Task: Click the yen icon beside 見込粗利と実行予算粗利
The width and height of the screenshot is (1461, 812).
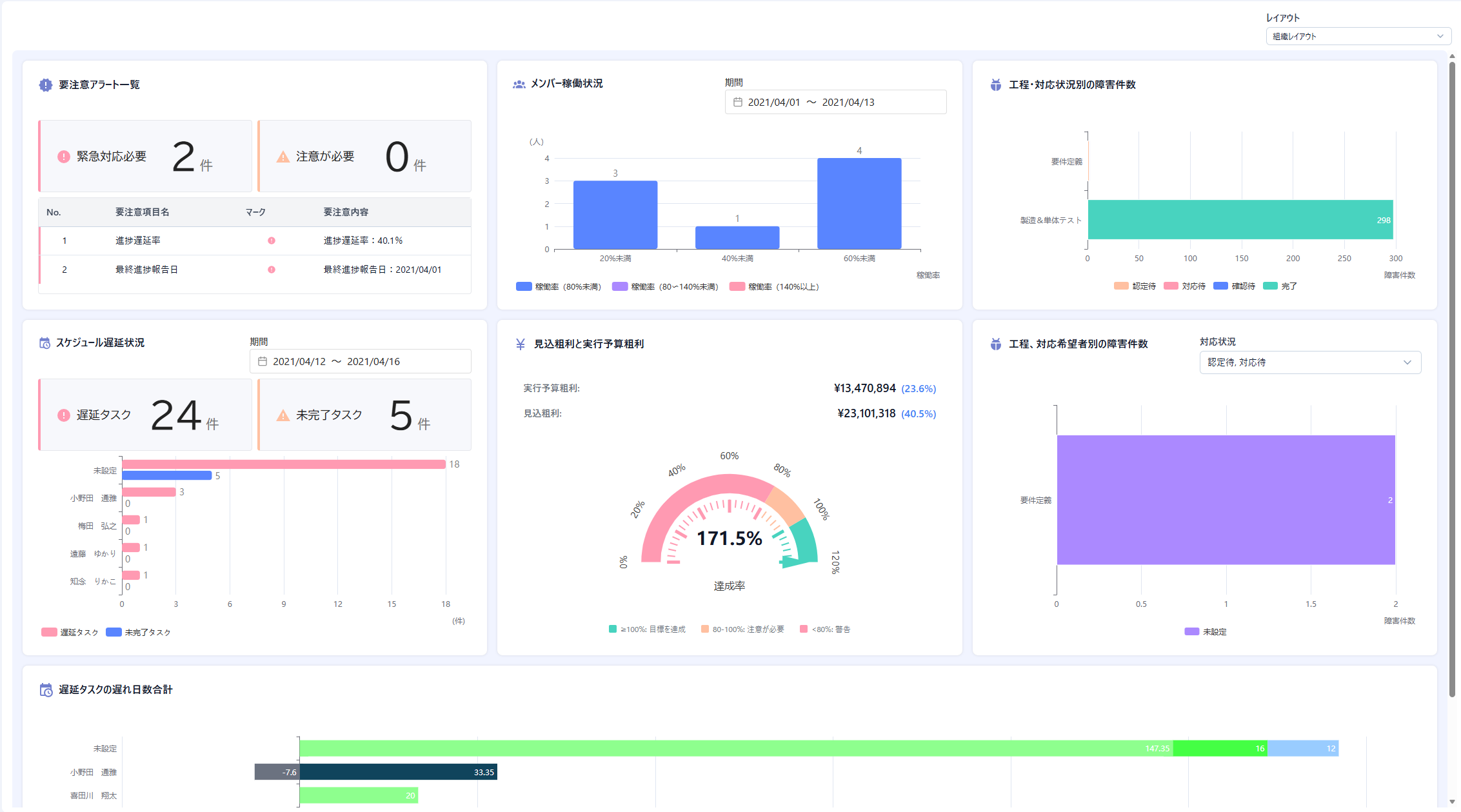Action: click(x=521, y=344)
